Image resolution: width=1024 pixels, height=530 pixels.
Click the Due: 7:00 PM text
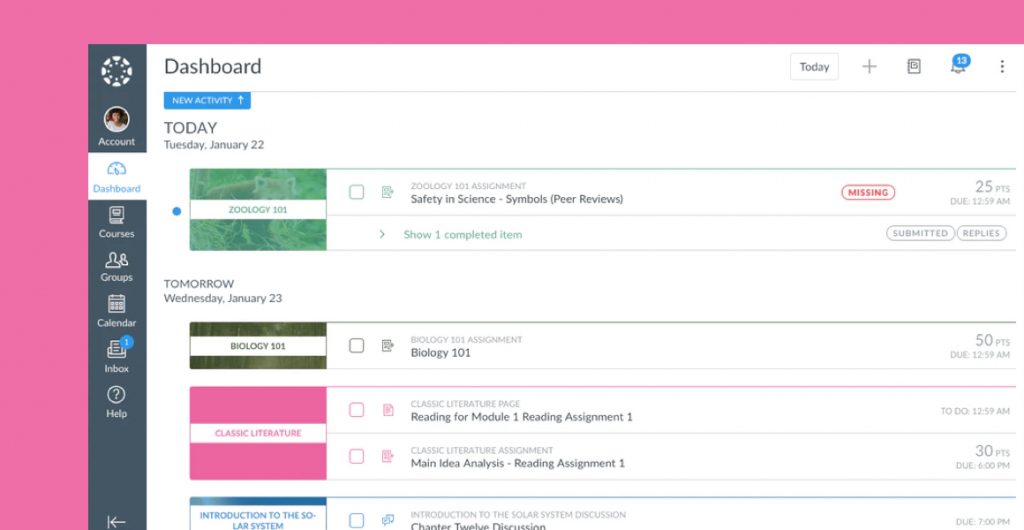click(983, 522)
